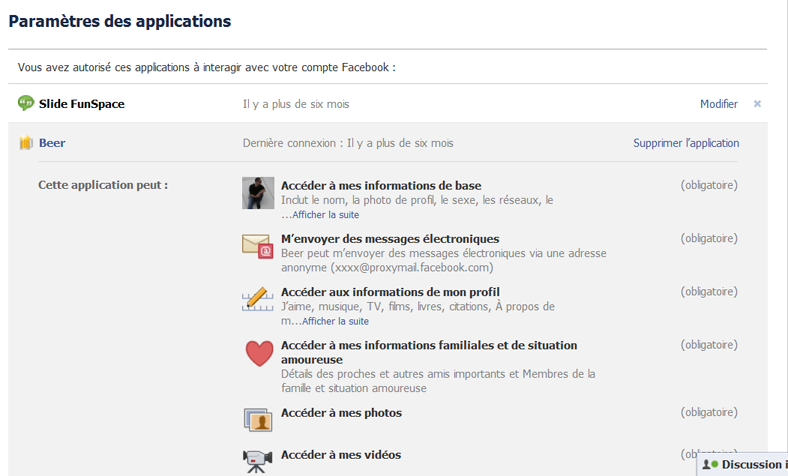Expand Afficher la suite under profile info
The height and width of the screenshot is (476, 788).
click(x=335, y=321)
